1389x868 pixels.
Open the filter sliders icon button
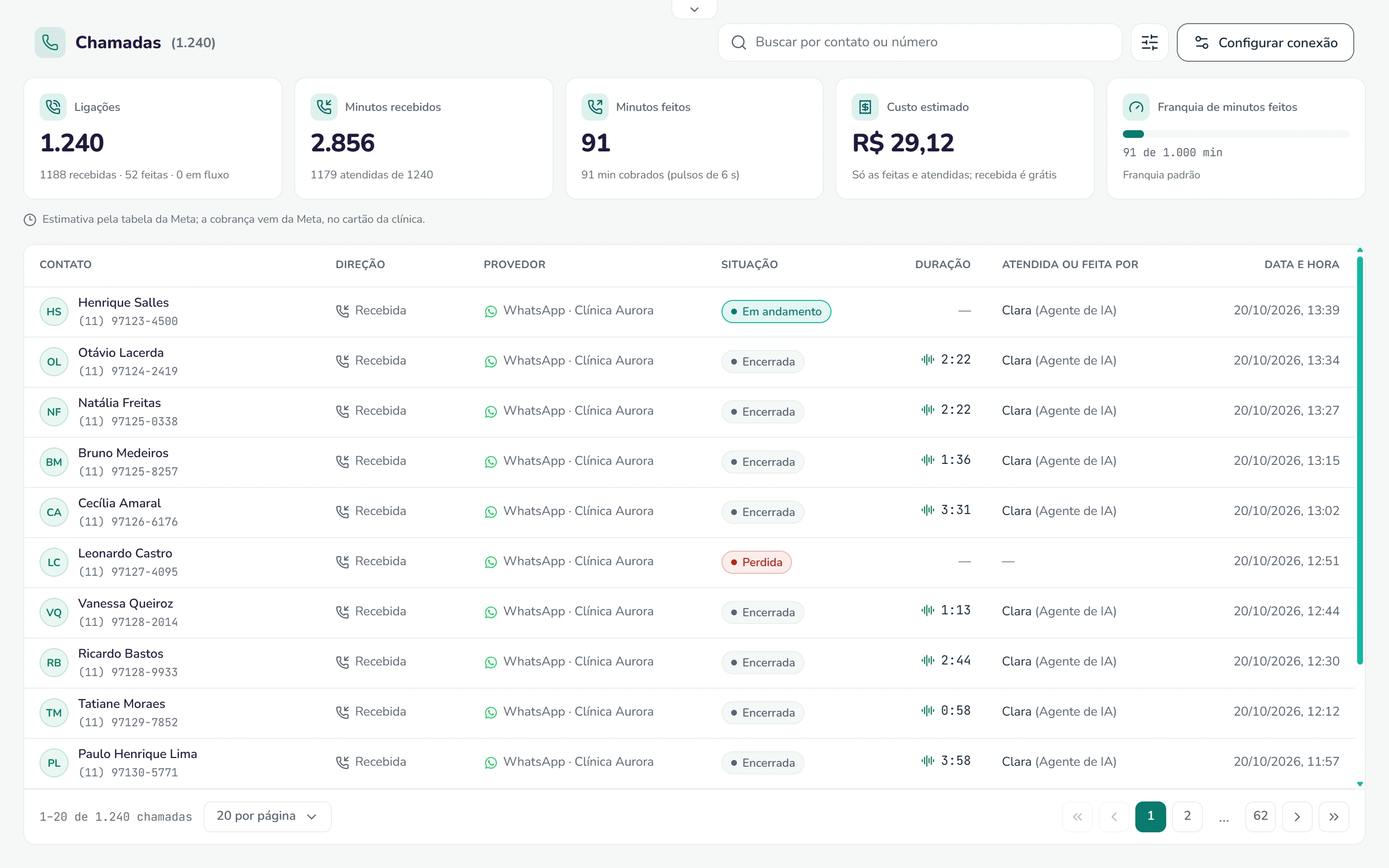(1149, 42)
